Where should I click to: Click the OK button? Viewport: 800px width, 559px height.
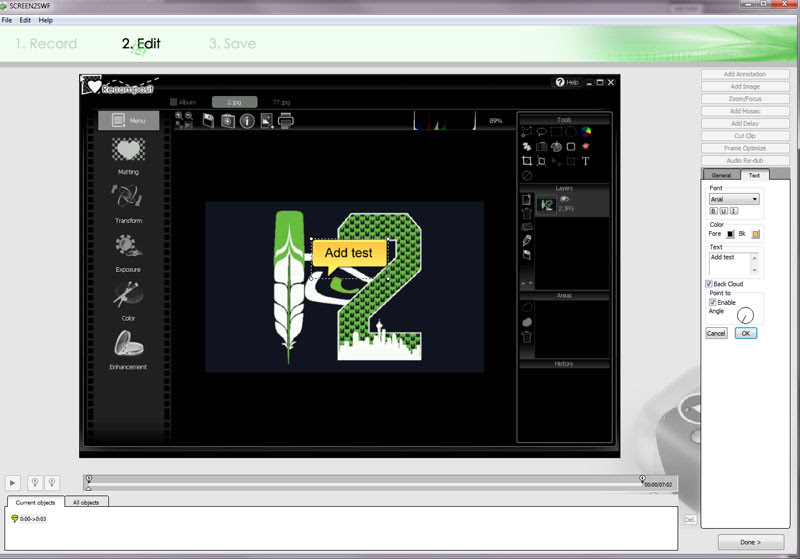click(x=746, y=334)
